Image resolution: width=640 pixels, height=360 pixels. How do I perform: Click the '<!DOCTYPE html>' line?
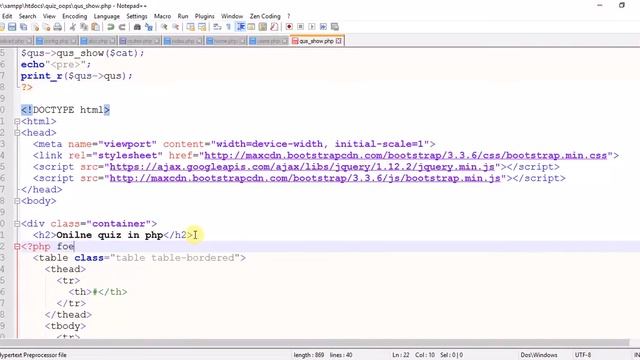coord(65,110)
